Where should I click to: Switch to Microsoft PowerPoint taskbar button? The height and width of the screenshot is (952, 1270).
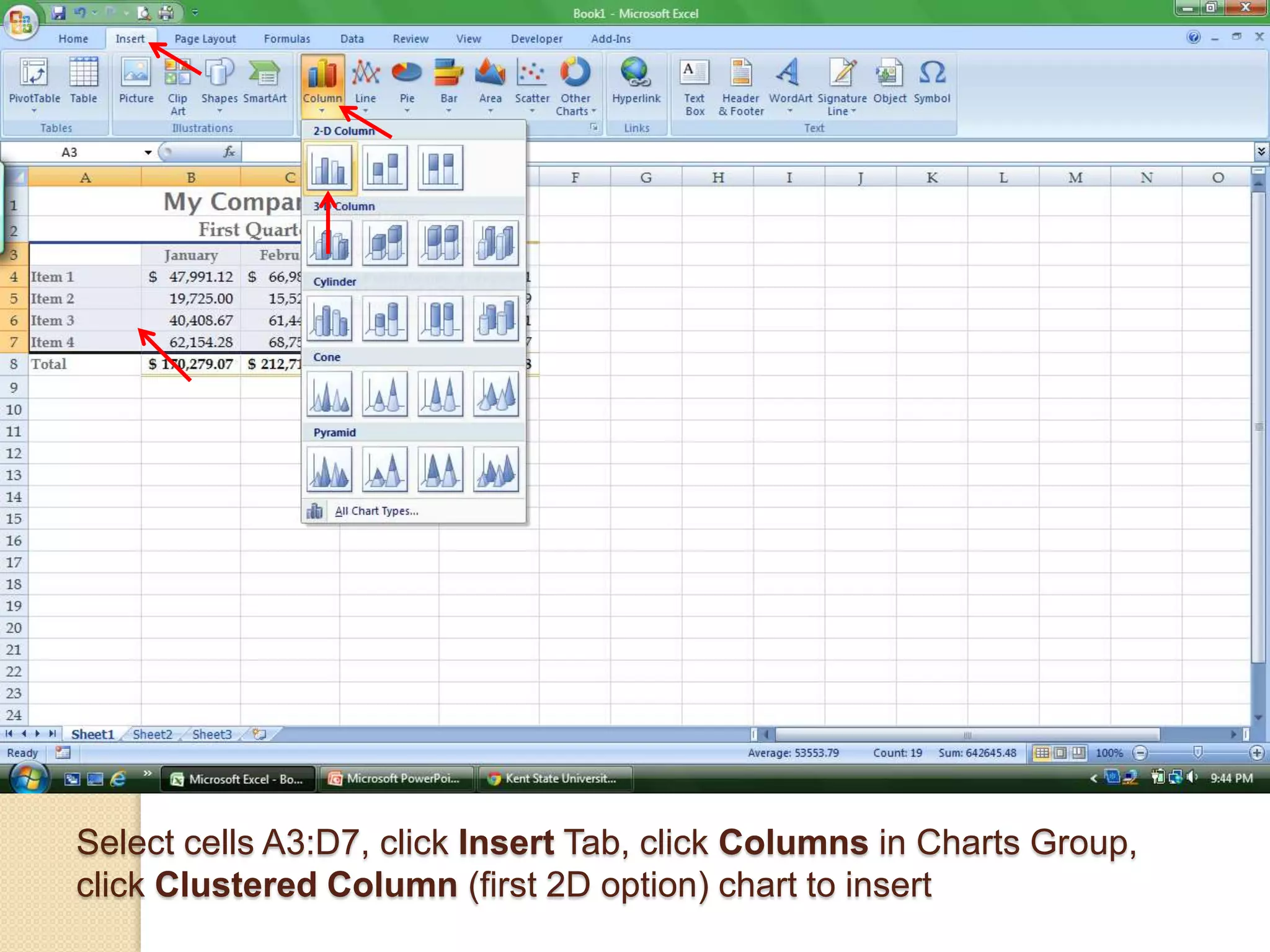(x=397, y=778)
